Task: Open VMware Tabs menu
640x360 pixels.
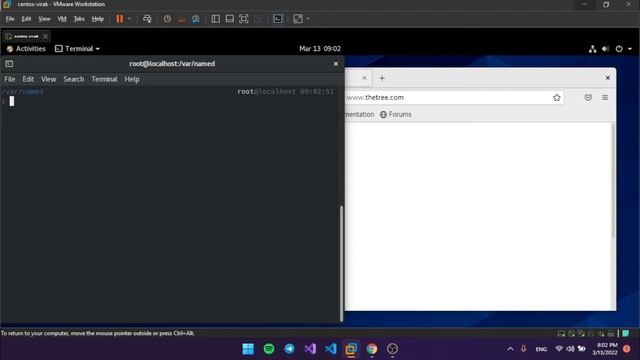Action: click(79, 19)
